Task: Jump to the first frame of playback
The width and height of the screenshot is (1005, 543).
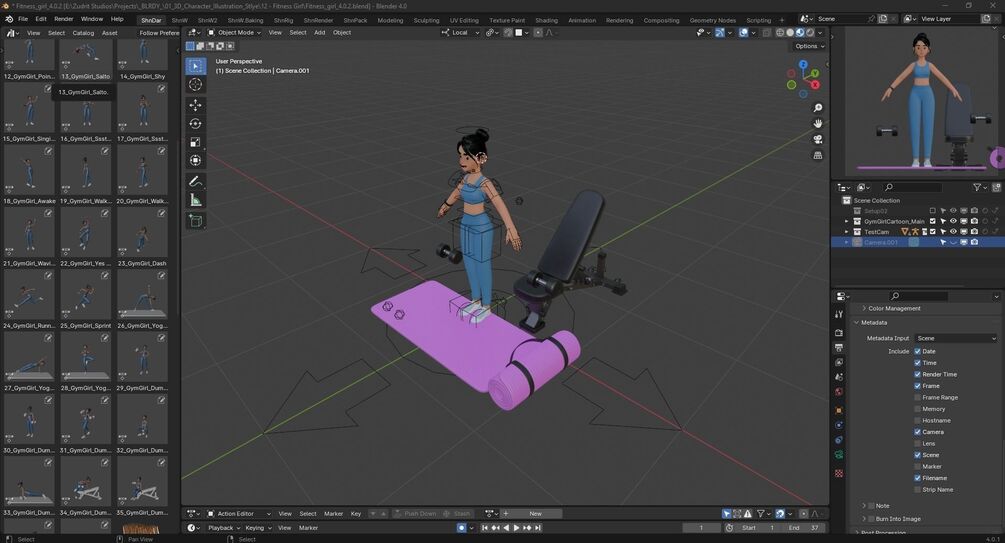Action: point(485,528)
